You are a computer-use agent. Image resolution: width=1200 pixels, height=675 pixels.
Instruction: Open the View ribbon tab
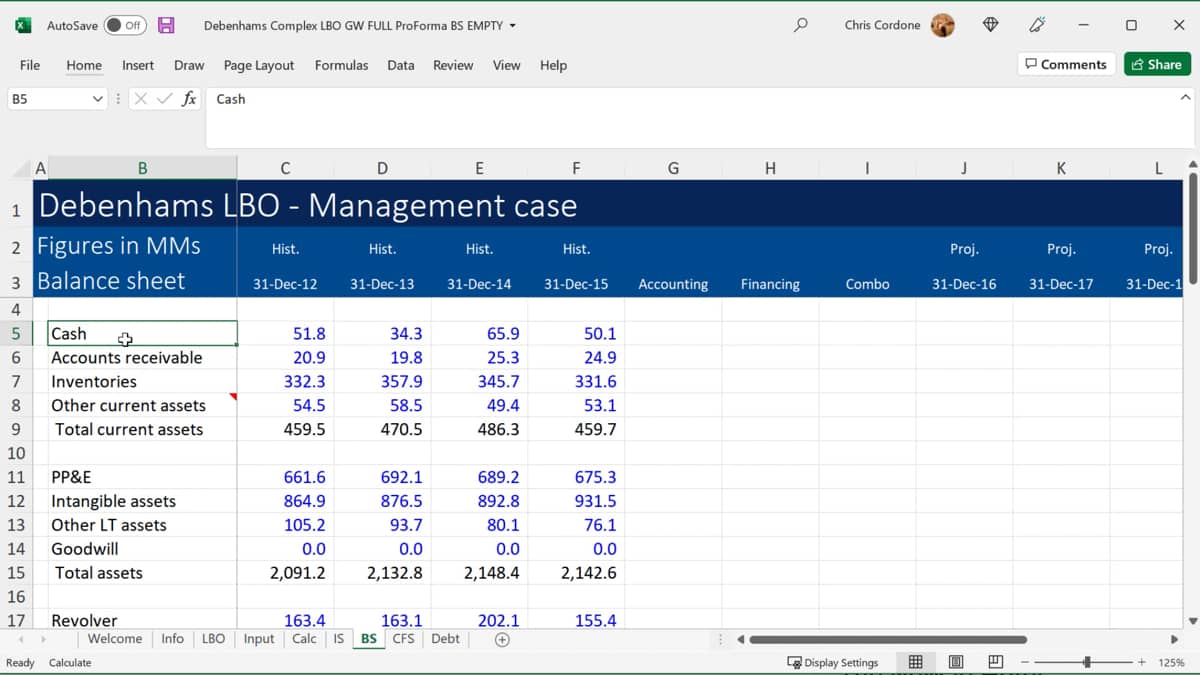506,65
